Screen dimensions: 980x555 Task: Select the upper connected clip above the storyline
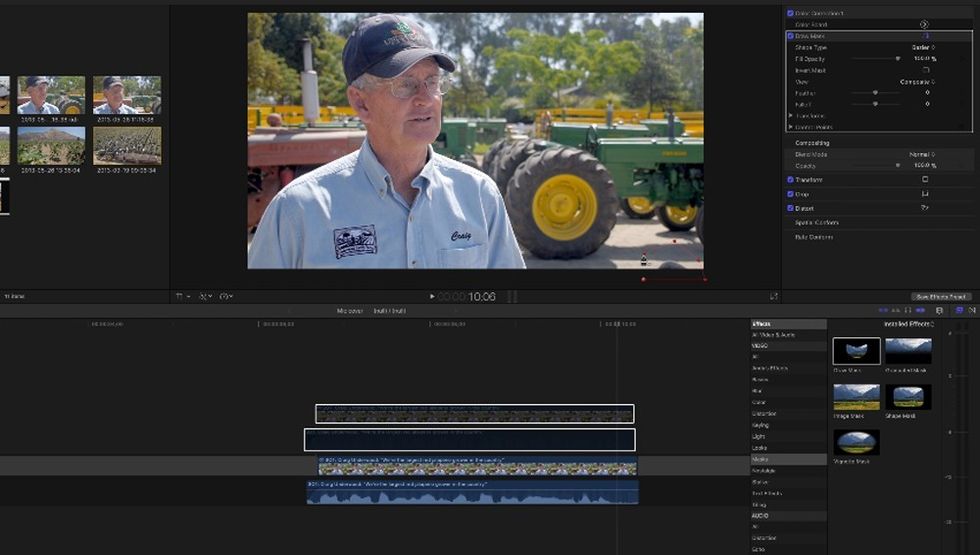tap(475, 414)
